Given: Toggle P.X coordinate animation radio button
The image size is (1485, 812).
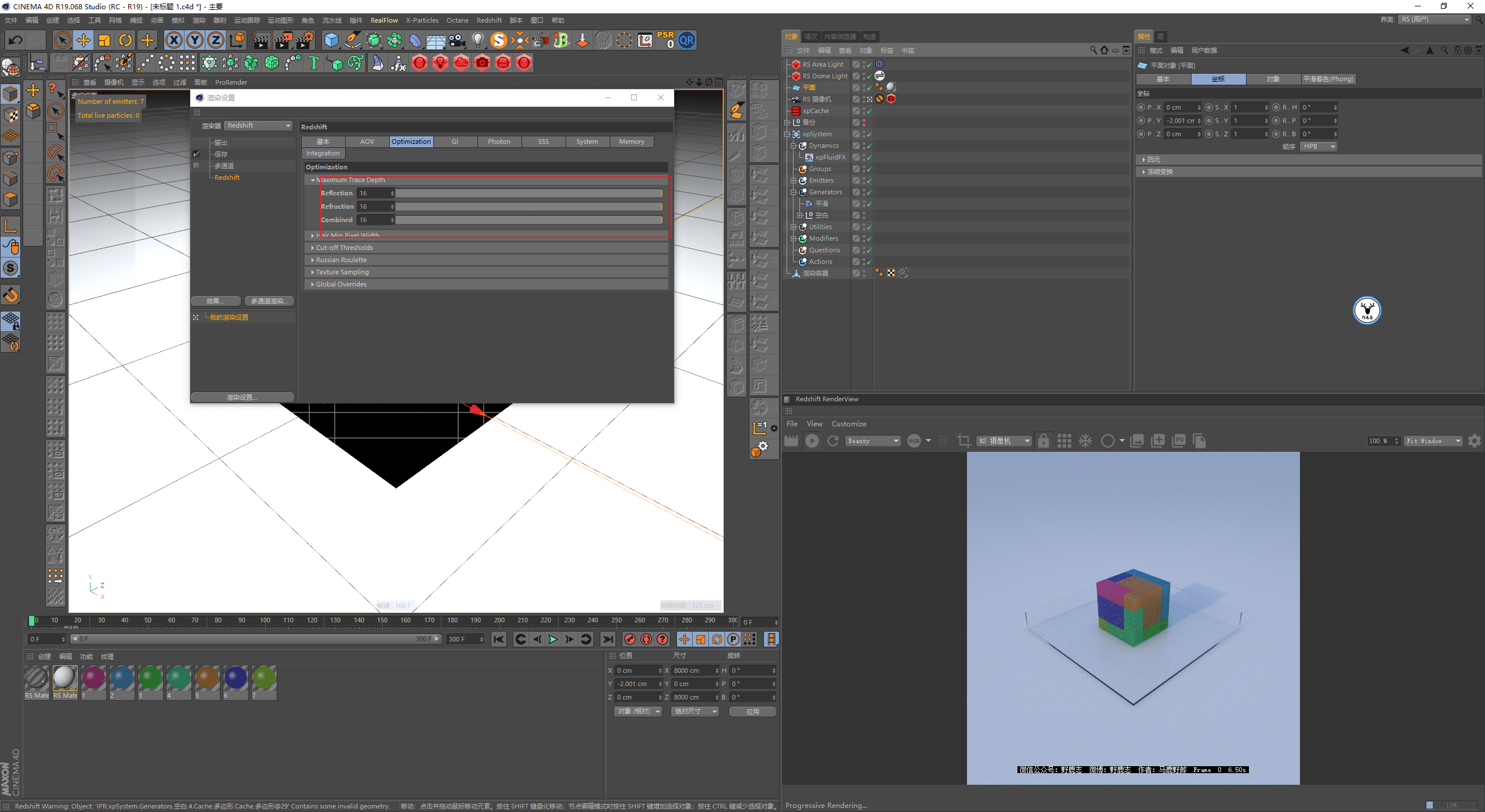Looking at the screenshot, I should coord(1141,107).
